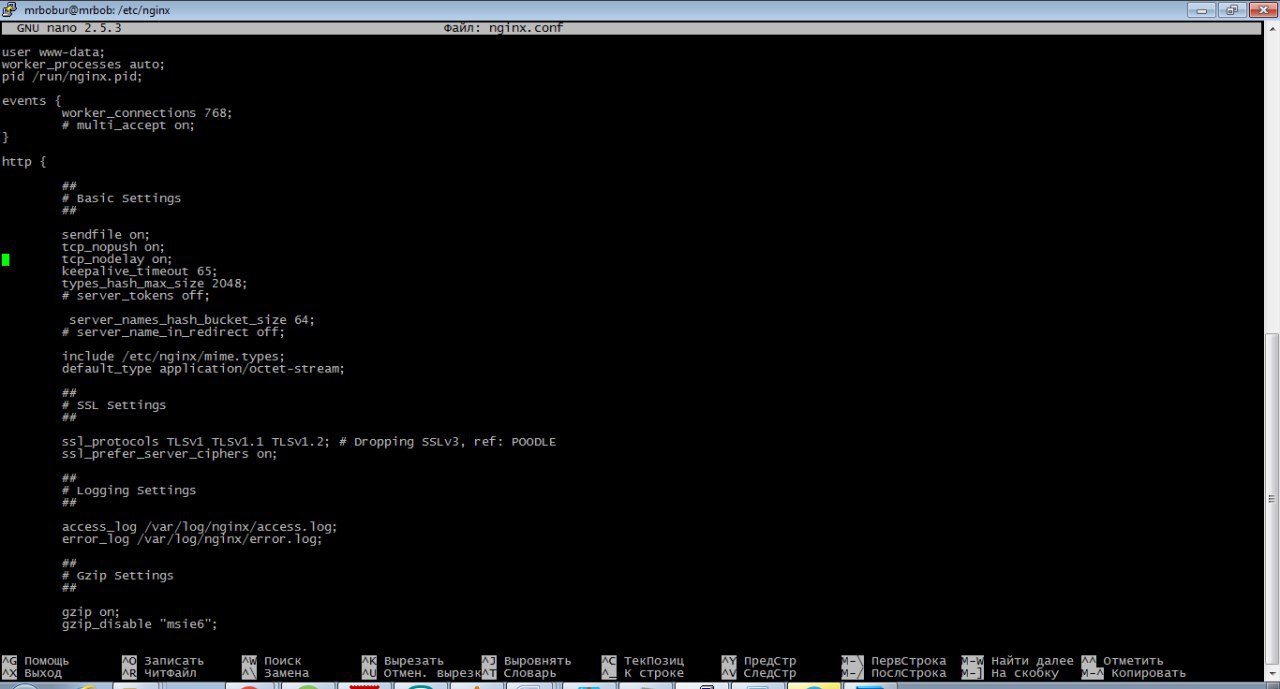Place cursor on 'pid /run/nginx.pid;' line
This screenshot has height=689, width=1280.
click(x=72, y=76)
